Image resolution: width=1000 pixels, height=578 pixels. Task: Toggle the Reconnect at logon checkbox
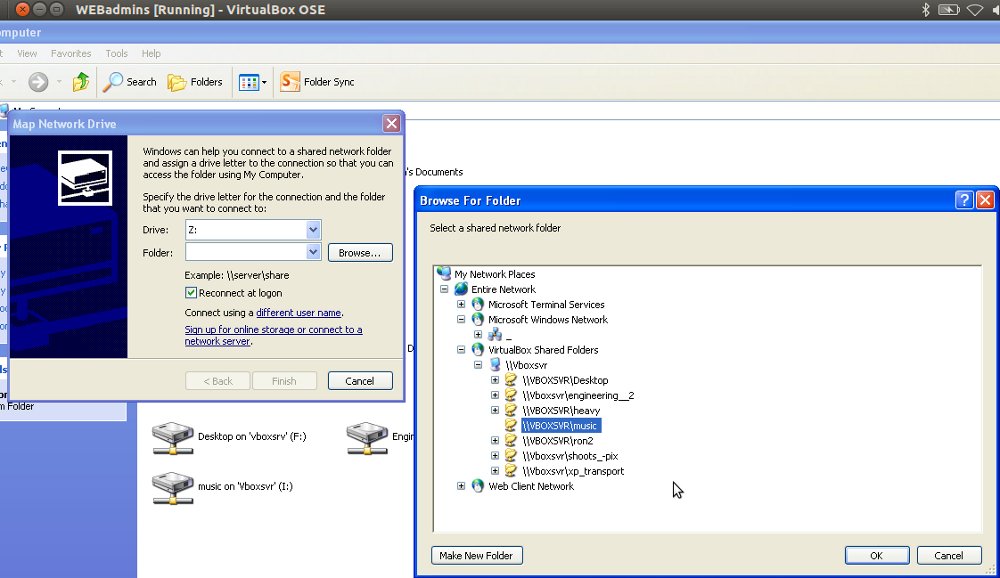coord(191,293)
